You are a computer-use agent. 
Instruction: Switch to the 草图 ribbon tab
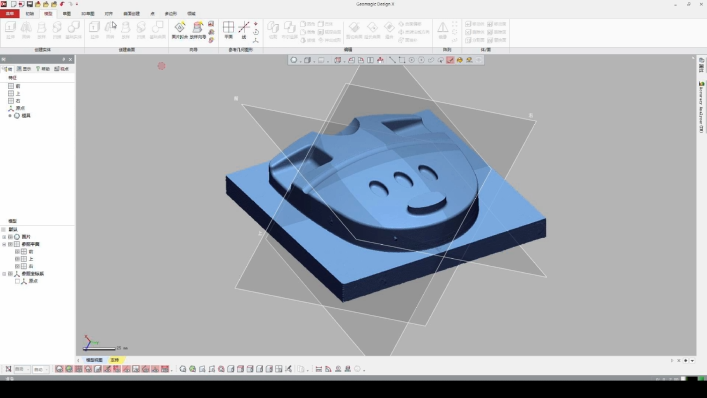point(67,14)
